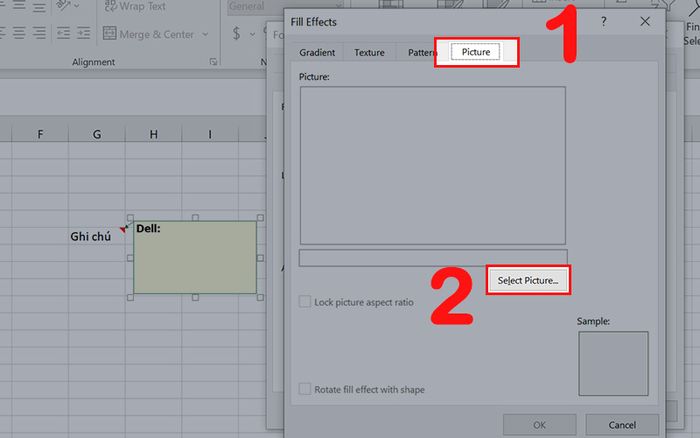Switch to the Pattern tab
The height and width of the screenshot is (438, 700).
coord(421,52)
